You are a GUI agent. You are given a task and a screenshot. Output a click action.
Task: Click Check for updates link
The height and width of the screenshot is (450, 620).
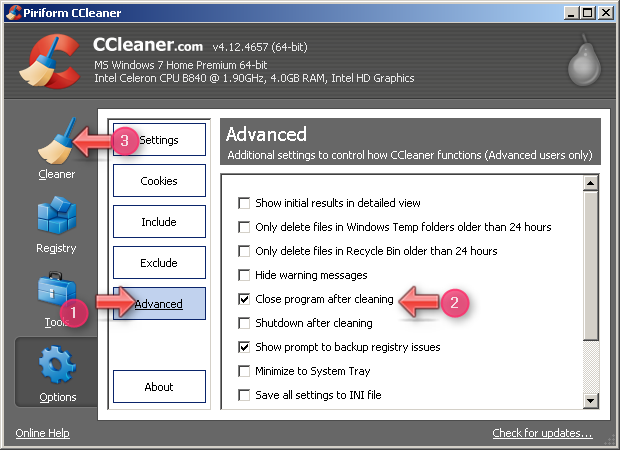[542, 434]
